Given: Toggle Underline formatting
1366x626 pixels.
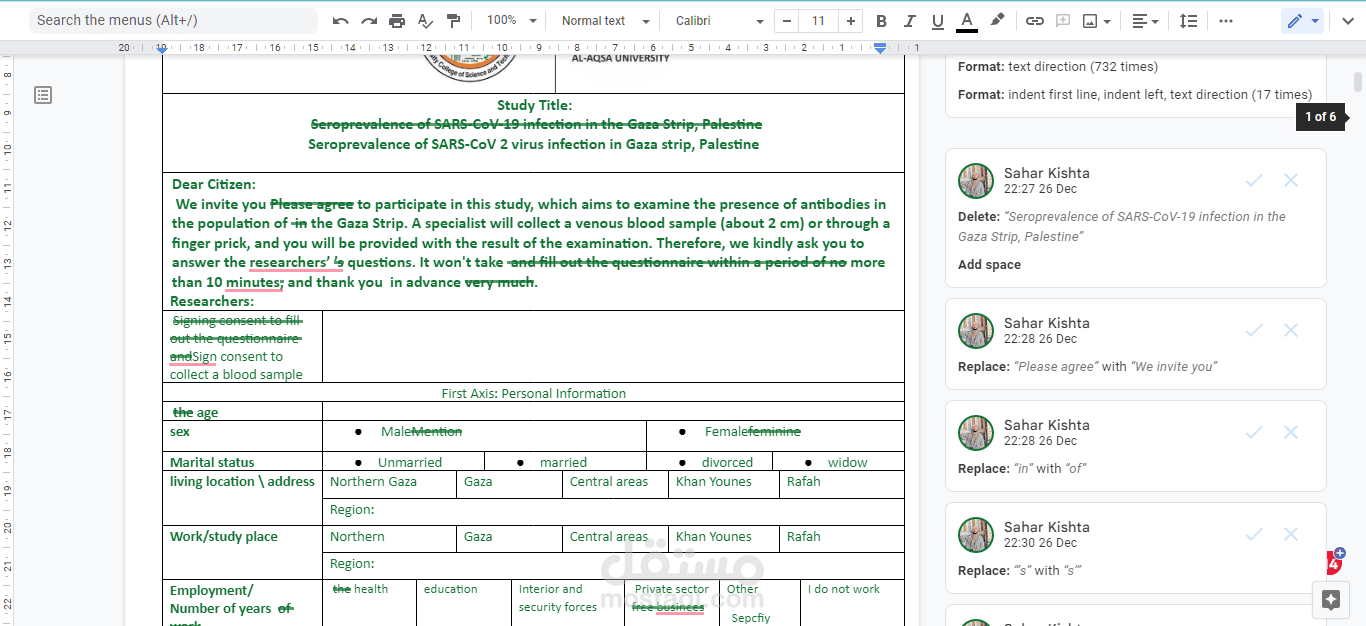Looking at the screenshot, I should (x=937, y=21).
